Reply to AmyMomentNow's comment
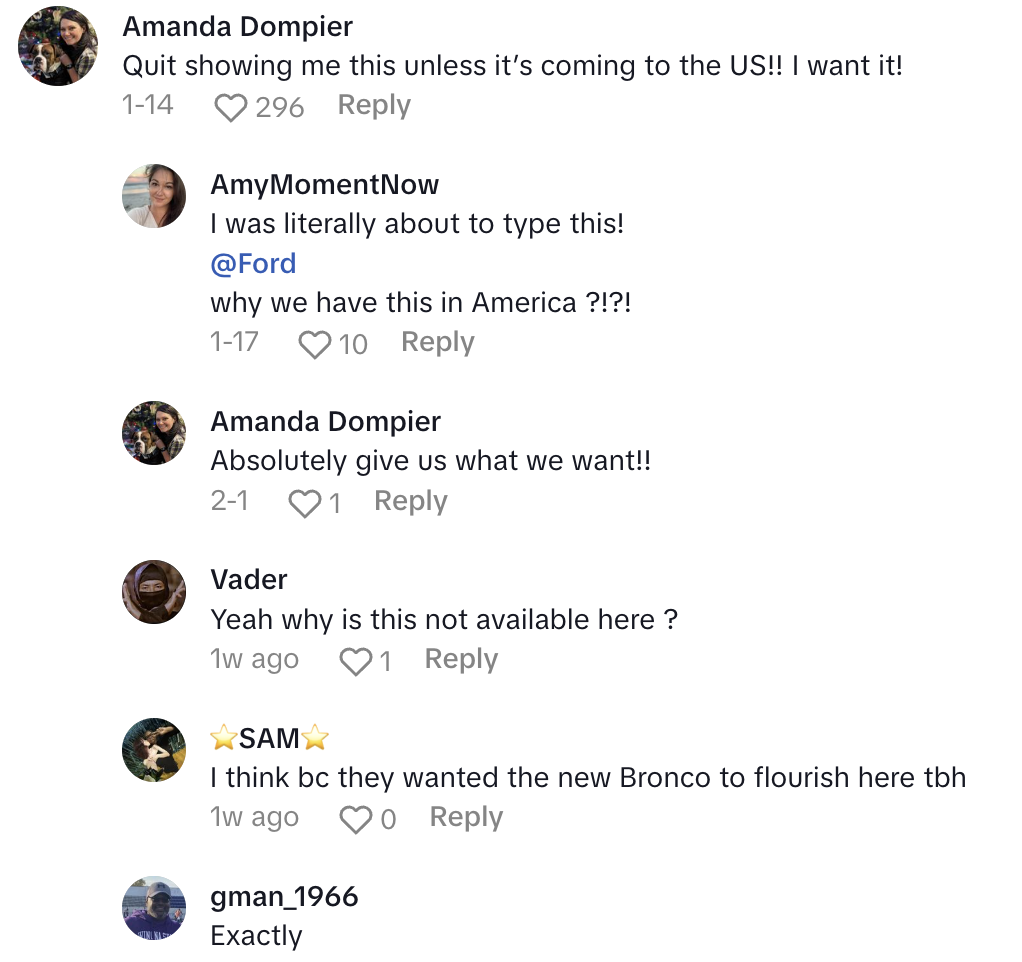The image size is (1022, 962). click(x=437, y=342)
